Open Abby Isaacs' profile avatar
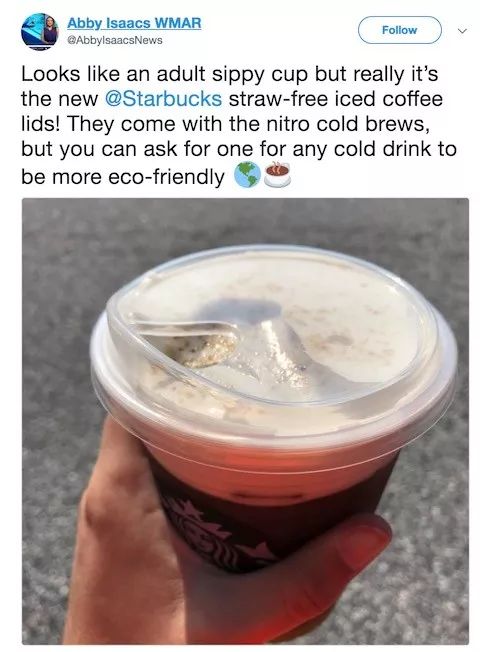Image resolution: width=480 pixels, height=652 pixels. point(40,31)
